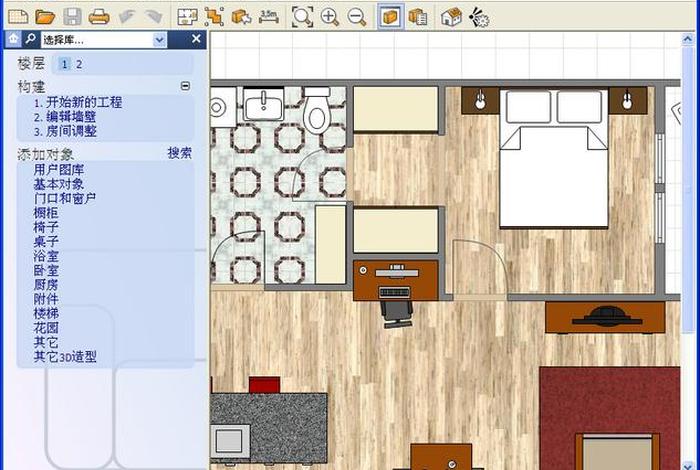Zoom in with the plus magnifier
Screen dimensions: 700x470
[x=330, y=17]
